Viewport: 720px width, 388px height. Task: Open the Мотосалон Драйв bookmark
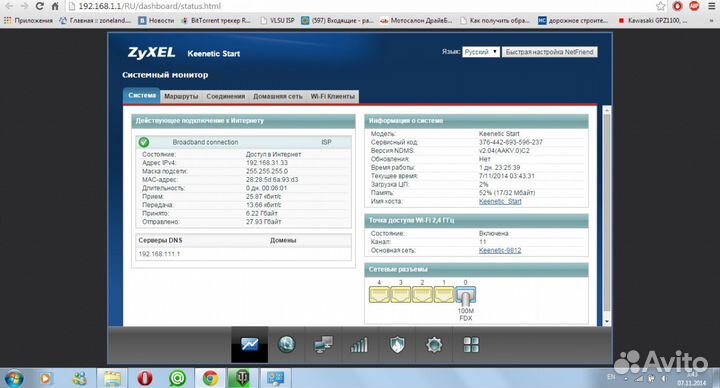[x=416, y=20]
